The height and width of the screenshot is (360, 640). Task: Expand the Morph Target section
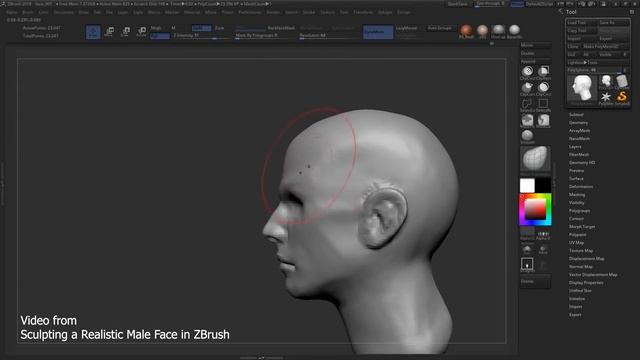tap(582, 227)
